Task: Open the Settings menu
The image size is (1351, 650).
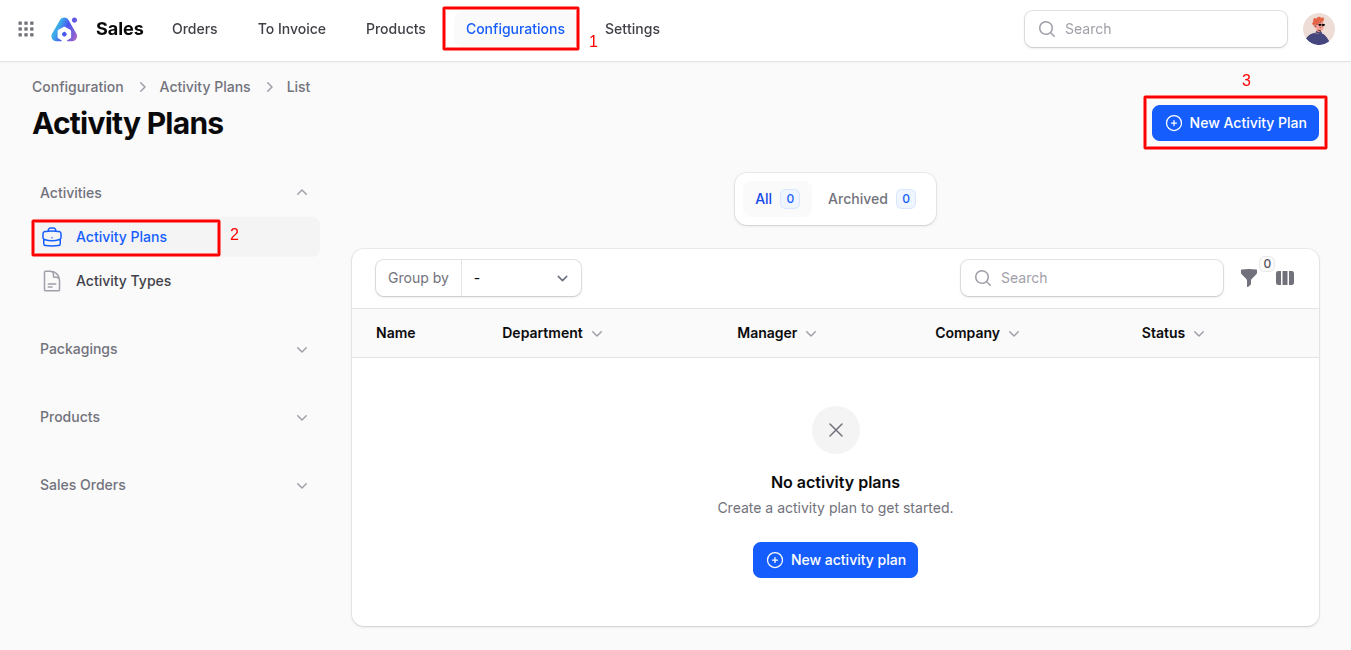Action: coord(632,29)
